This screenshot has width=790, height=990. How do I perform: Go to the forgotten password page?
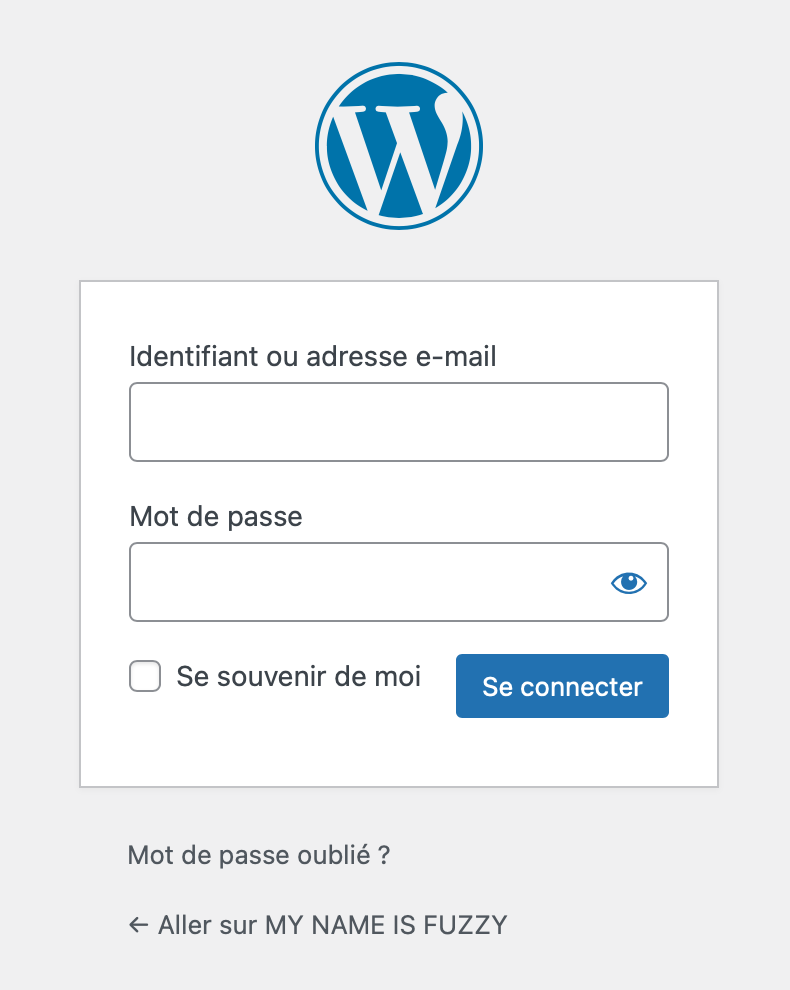[258, 856]
